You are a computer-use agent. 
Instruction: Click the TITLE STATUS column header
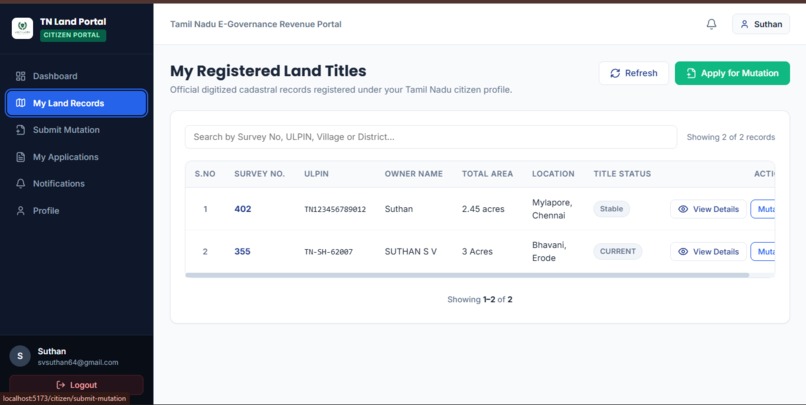click(x=622, y=174)
